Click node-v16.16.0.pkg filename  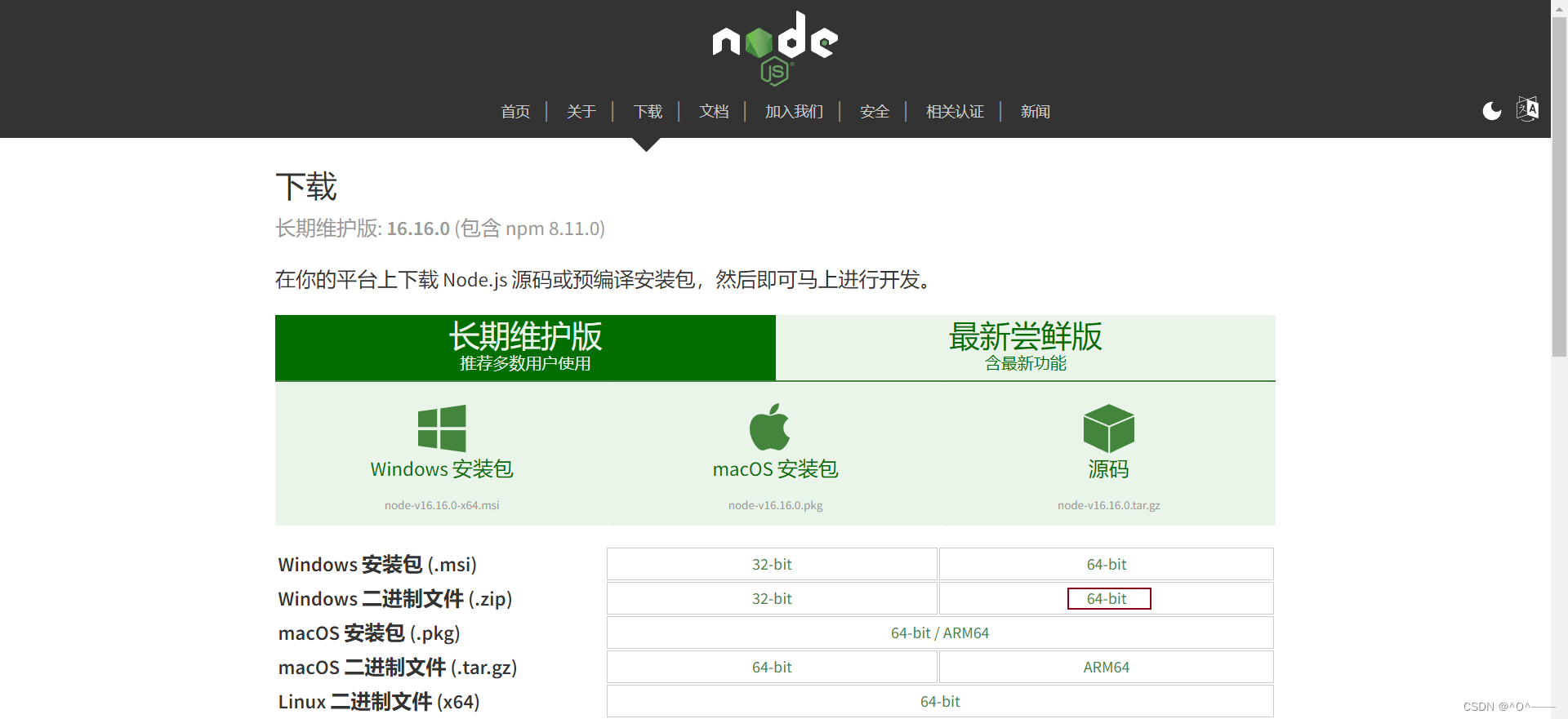pos(775,505)
